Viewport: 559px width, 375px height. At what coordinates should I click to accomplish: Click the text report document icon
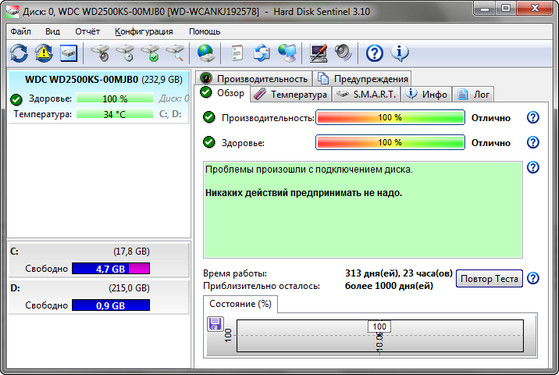236,53
